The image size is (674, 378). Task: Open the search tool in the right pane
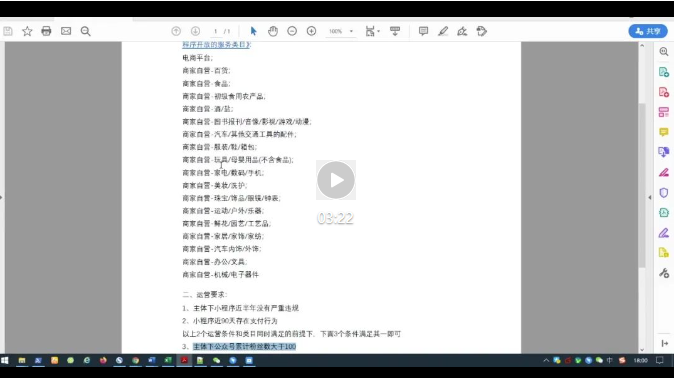pyautogui.click(x=664, y=52)
